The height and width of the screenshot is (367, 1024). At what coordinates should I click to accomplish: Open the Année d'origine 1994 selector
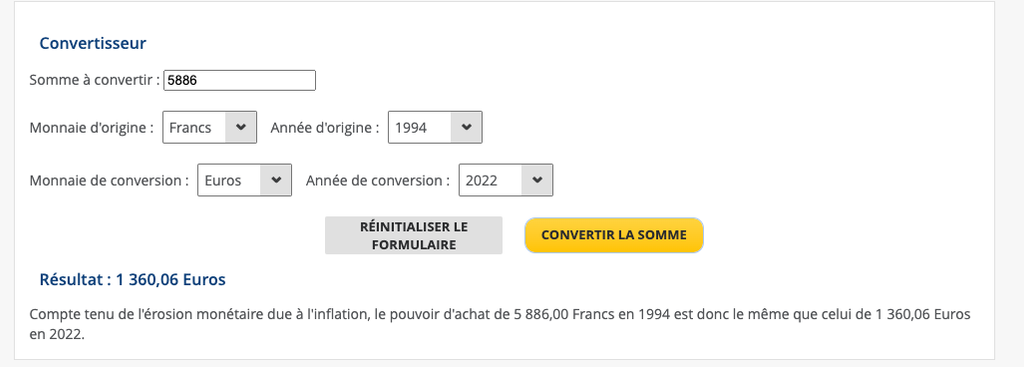coord(435,127)
